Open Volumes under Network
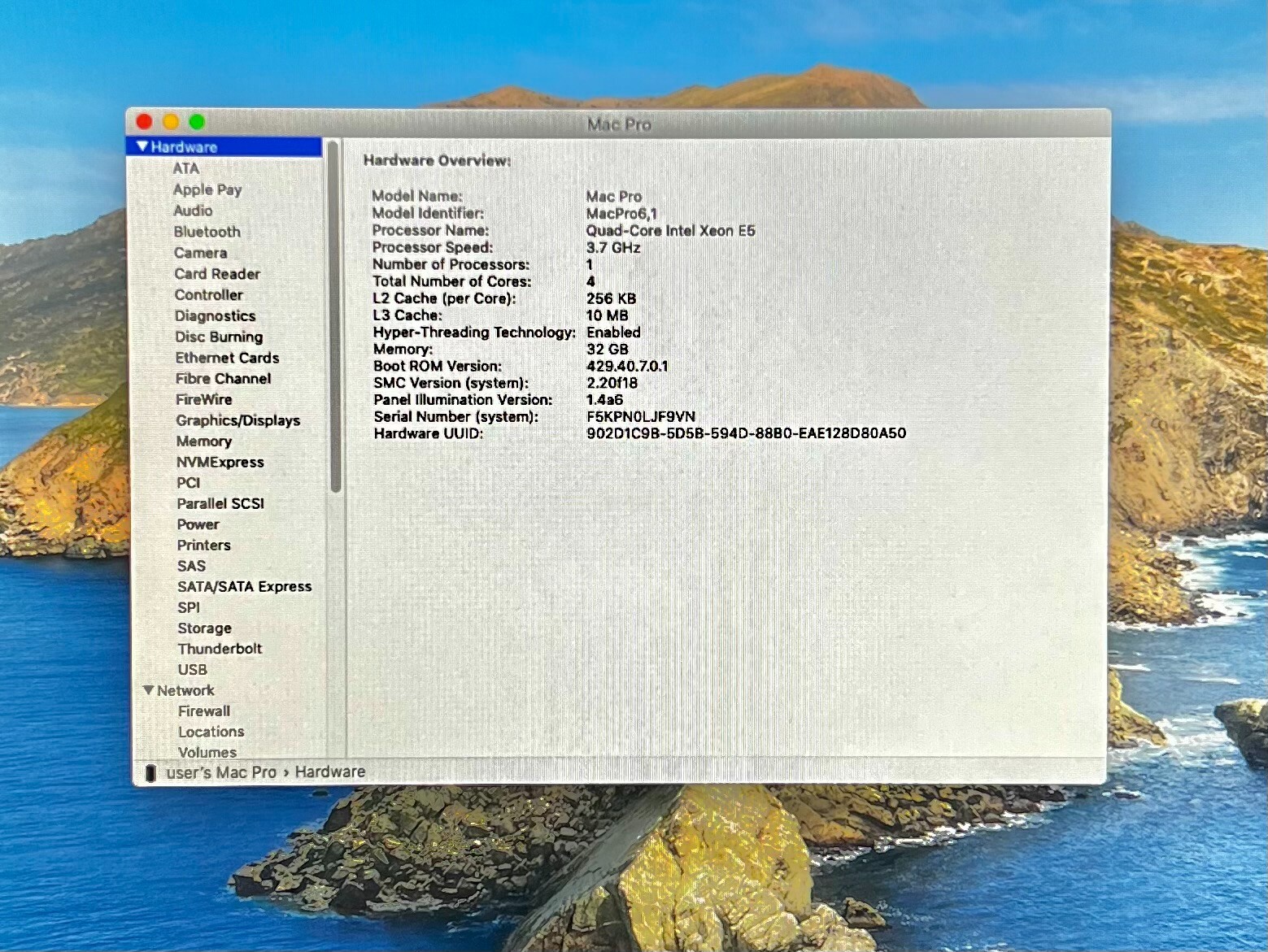 point(207,753)
